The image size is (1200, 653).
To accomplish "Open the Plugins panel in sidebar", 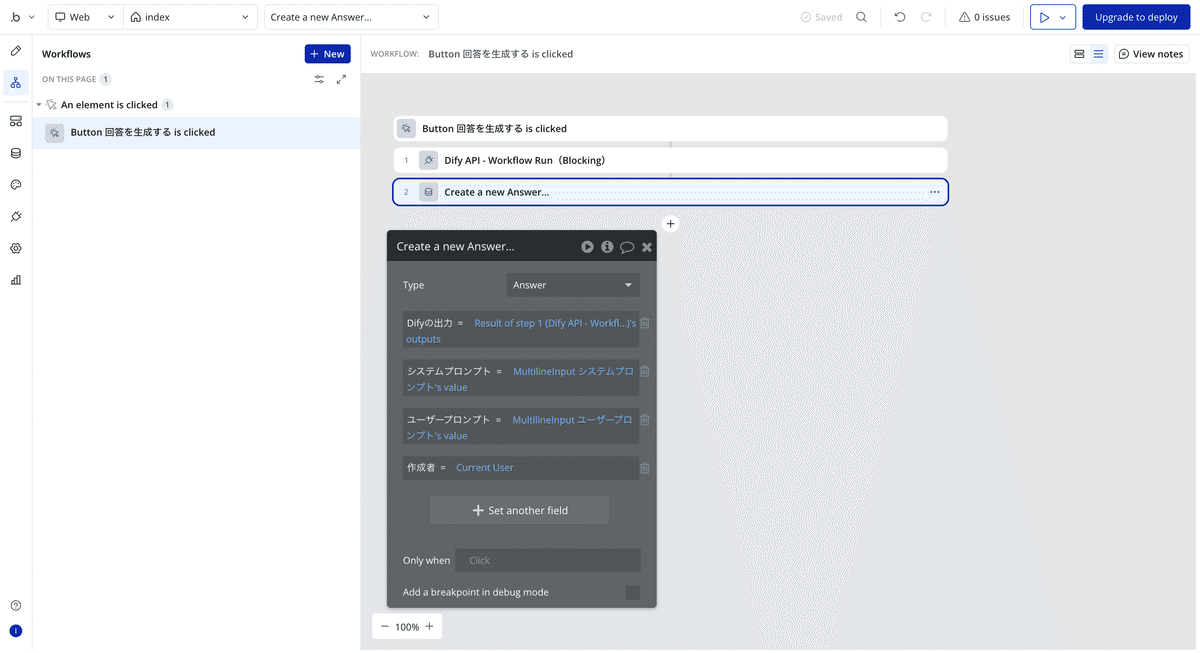I will (15, 216).
